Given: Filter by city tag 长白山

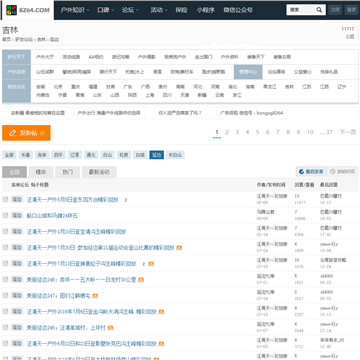Looking at the screenshot, I should click(x=175, y=155).
